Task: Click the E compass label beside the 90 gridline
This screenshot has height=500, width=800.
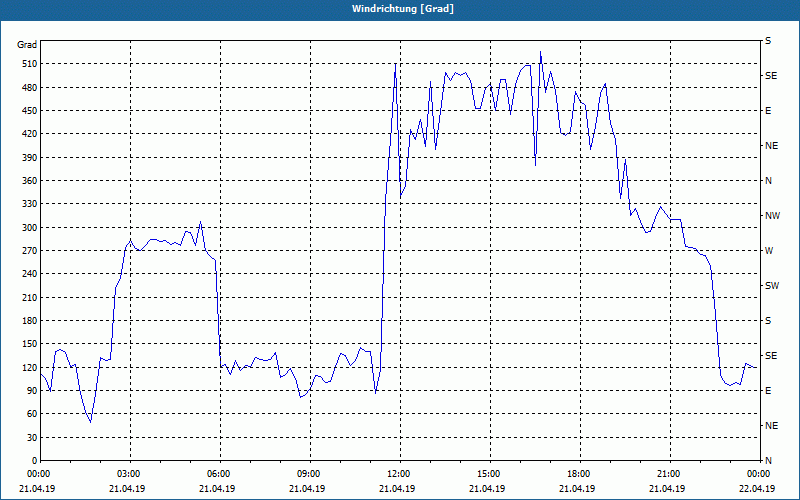Action: [x=768, y=391]
